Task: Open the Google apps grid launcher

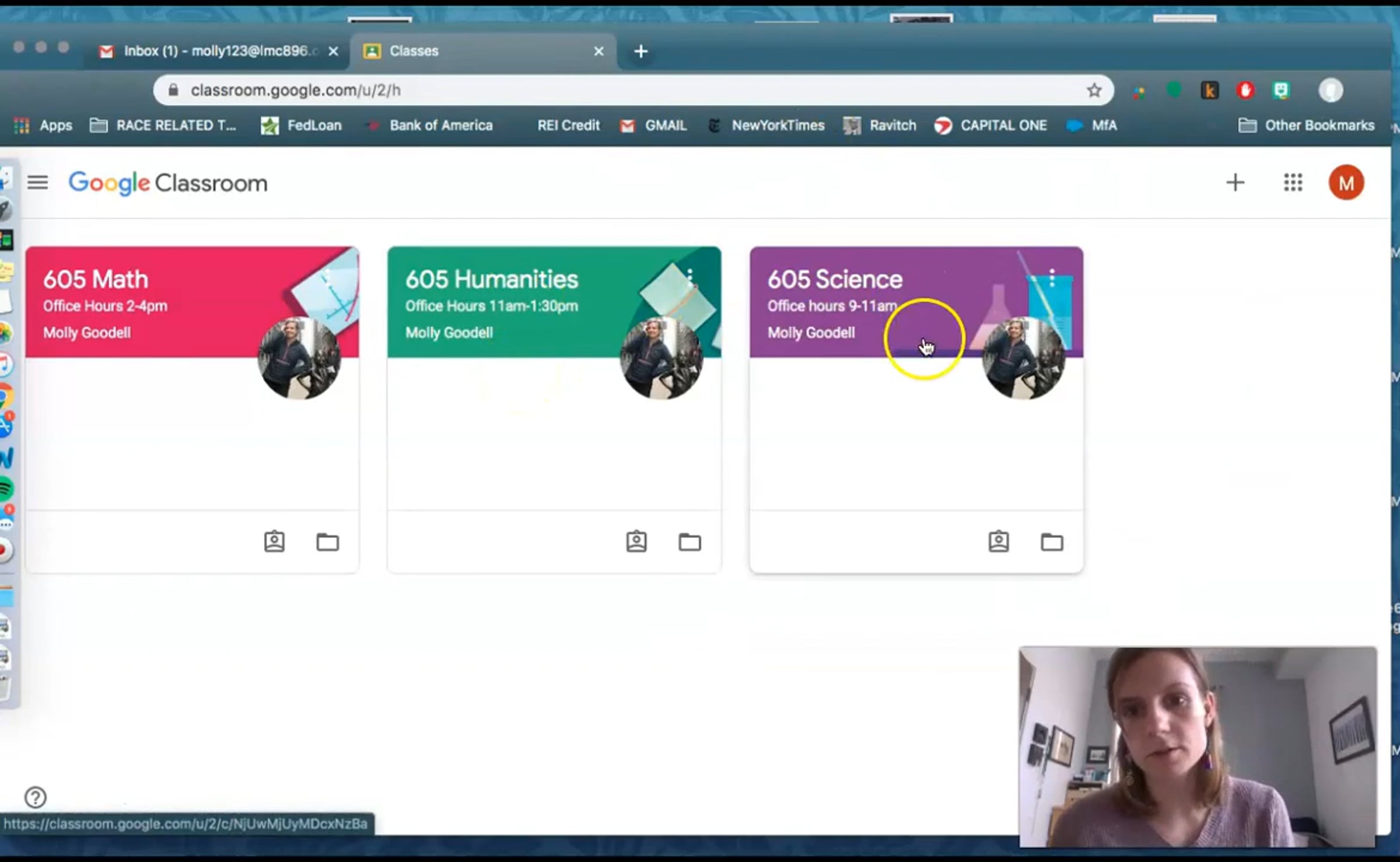Action: click(x=1293, y=183)
